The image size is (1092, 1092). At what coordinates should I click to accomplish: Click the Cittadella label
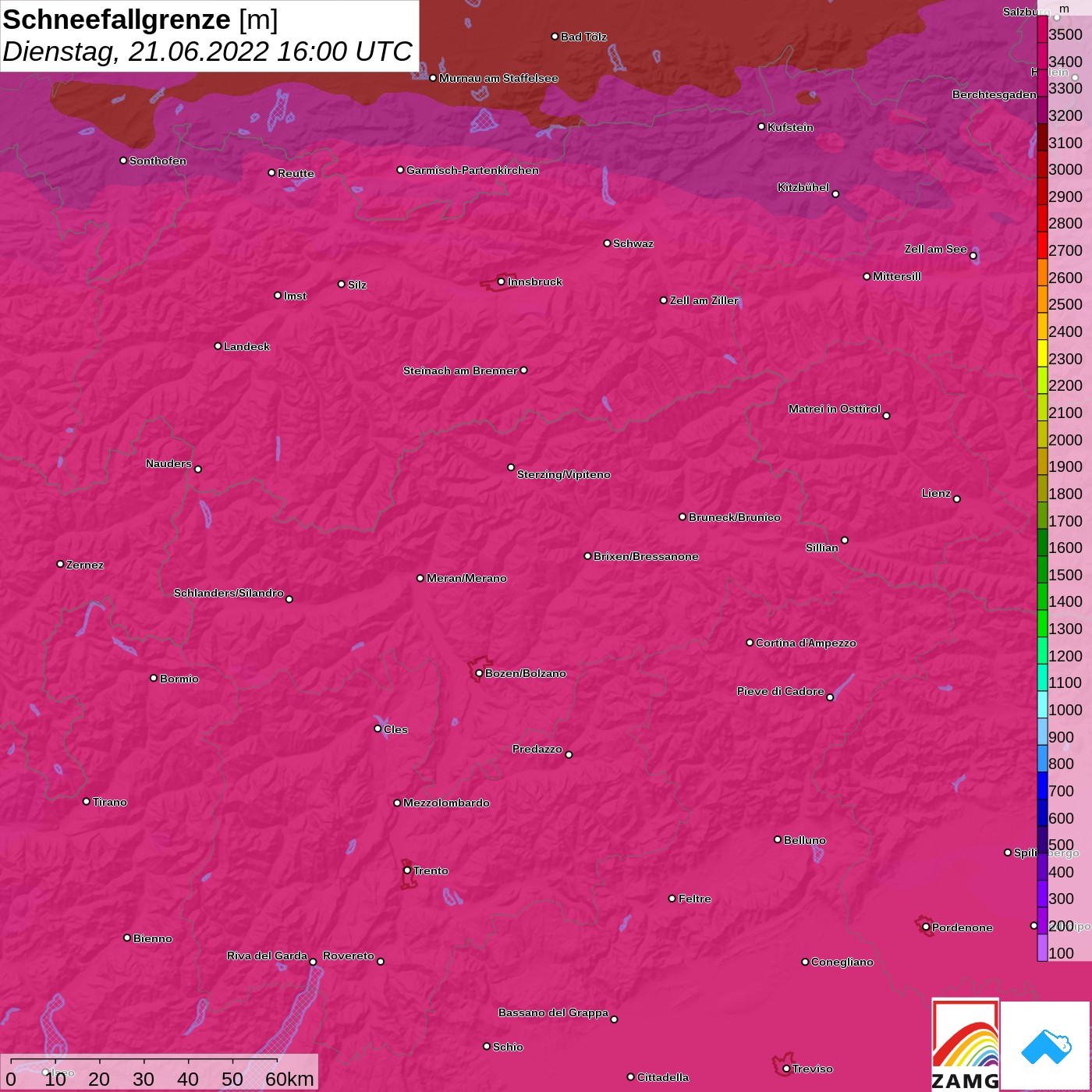663,1077
